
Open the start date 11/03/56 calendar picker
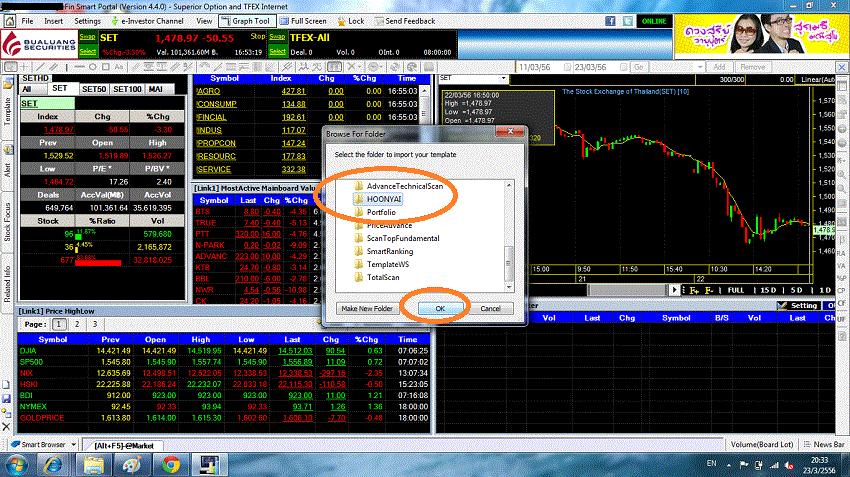567,67
